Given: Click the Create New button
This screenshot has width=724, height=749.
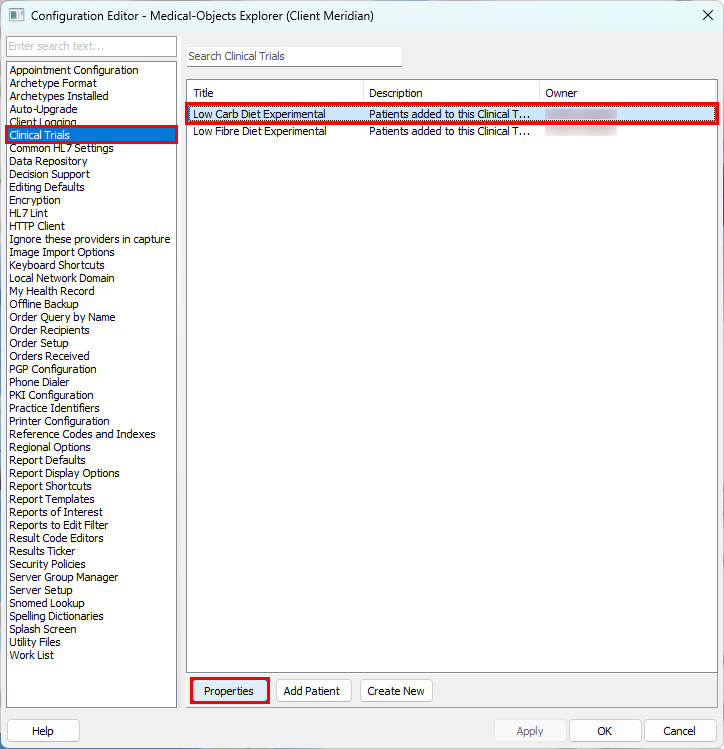Looking at the screenshot, I should point(396,691).
